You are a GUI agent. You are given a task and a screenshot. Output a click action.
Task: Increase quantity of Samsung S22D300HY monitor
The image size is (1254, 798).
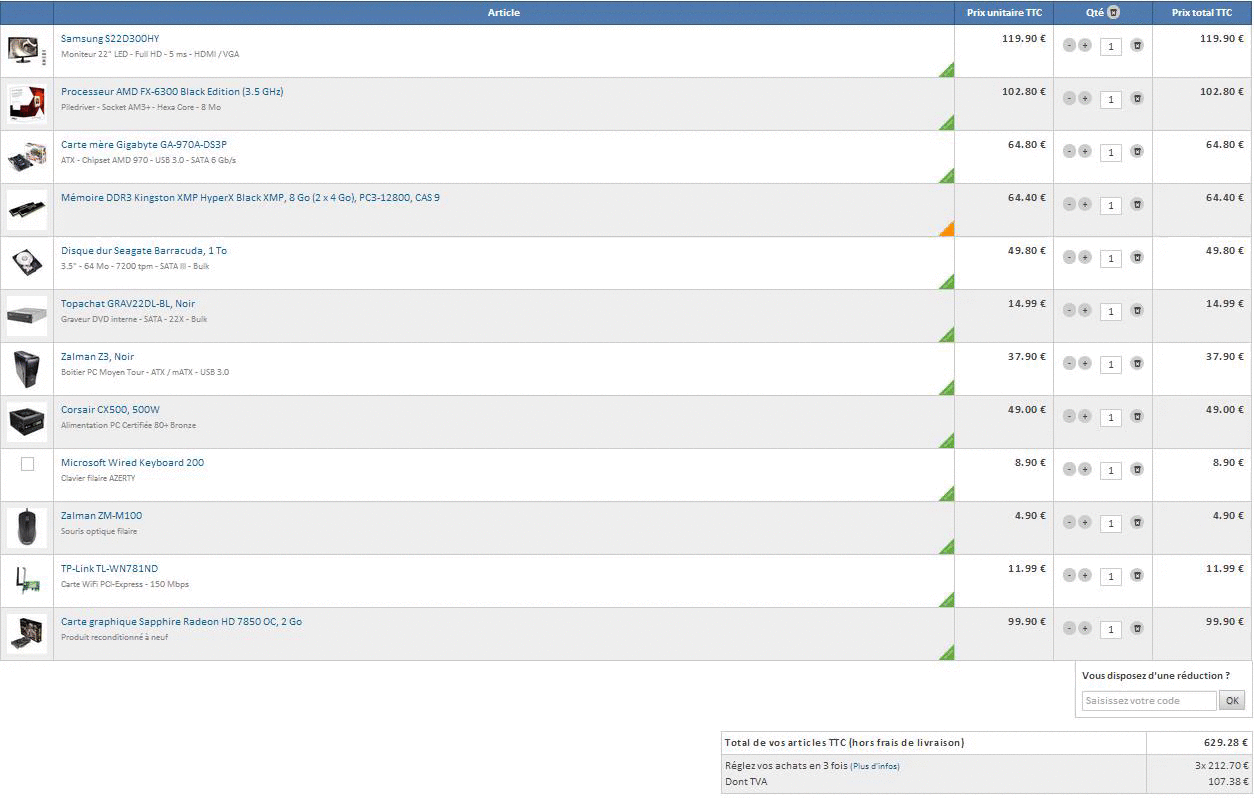click(1085, 45)
